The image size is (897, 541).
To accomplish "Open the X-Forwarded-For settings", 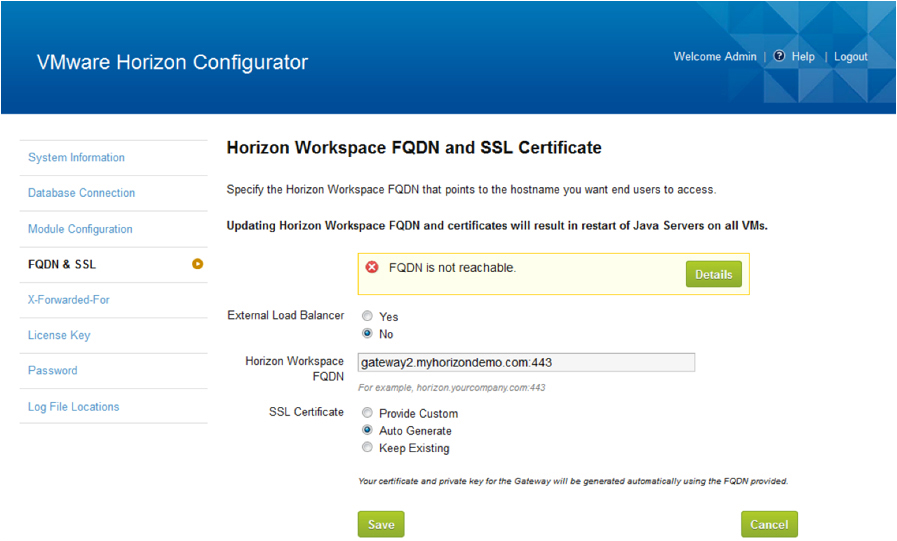I will (x=69, y=300).
